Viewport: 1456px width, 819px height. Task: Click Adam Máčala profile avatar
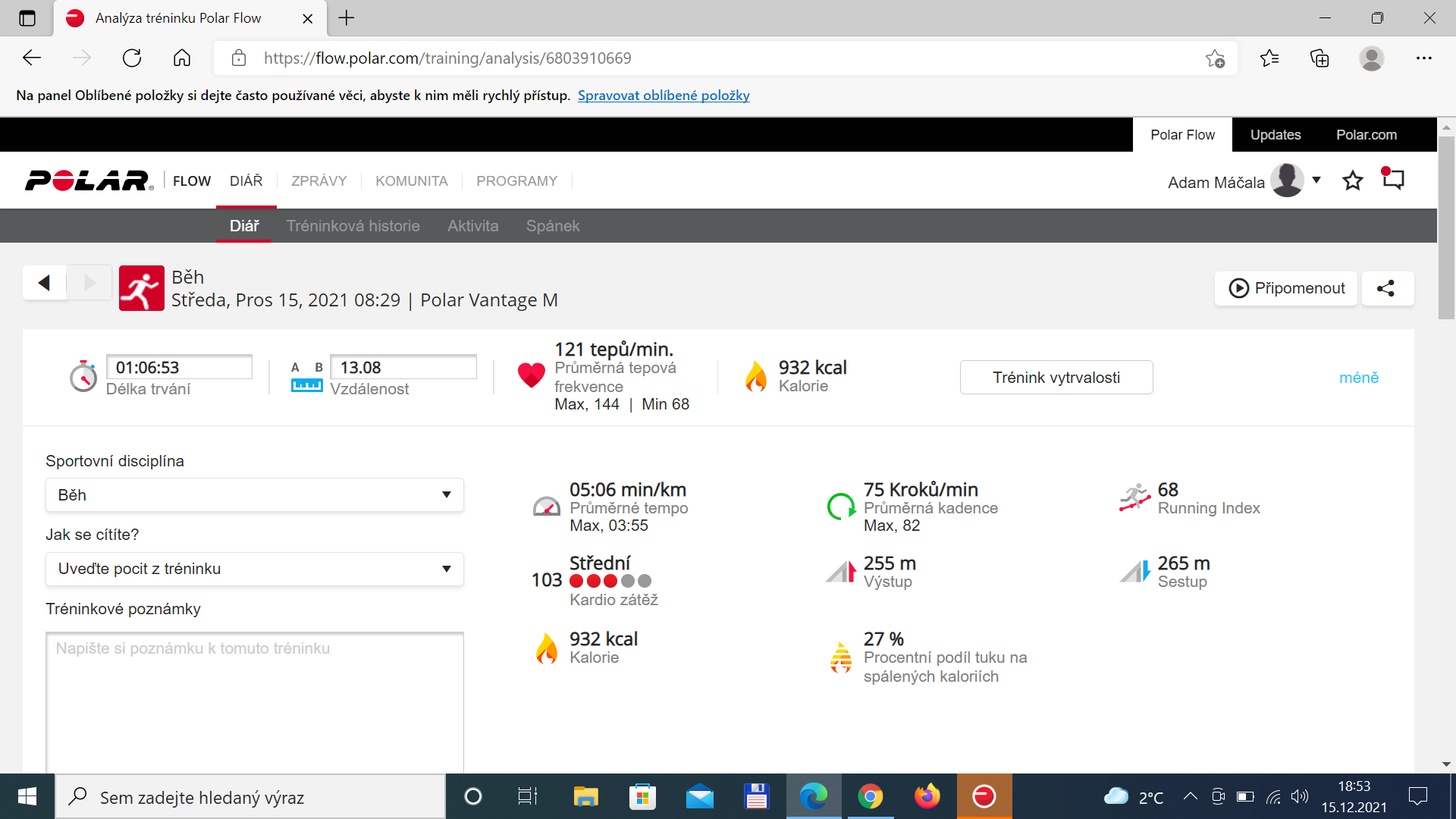pos(1287,180)
